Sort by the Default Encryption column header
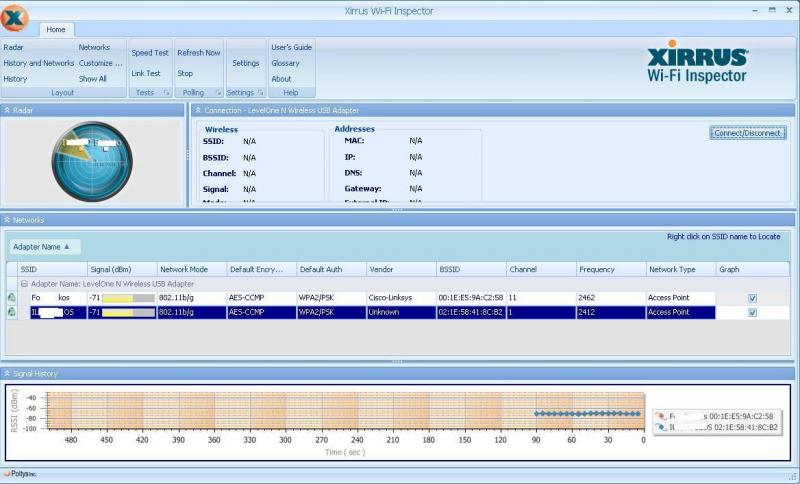This screenshot has width=800, height=484. click(x=262, y=269)
